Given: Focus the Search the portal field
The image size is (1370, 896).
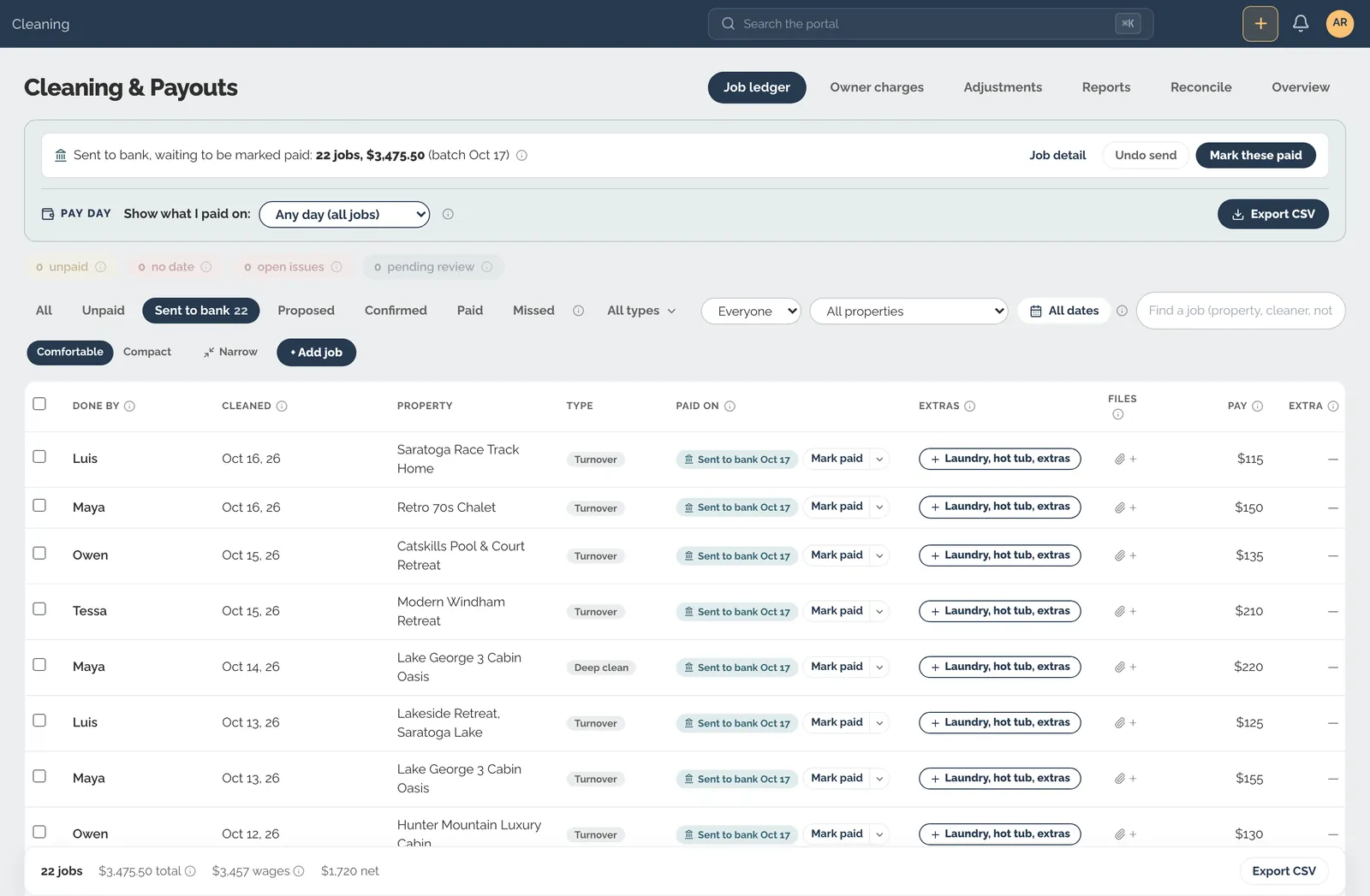Looking at the screenshot, I should [x=930, y=24].
